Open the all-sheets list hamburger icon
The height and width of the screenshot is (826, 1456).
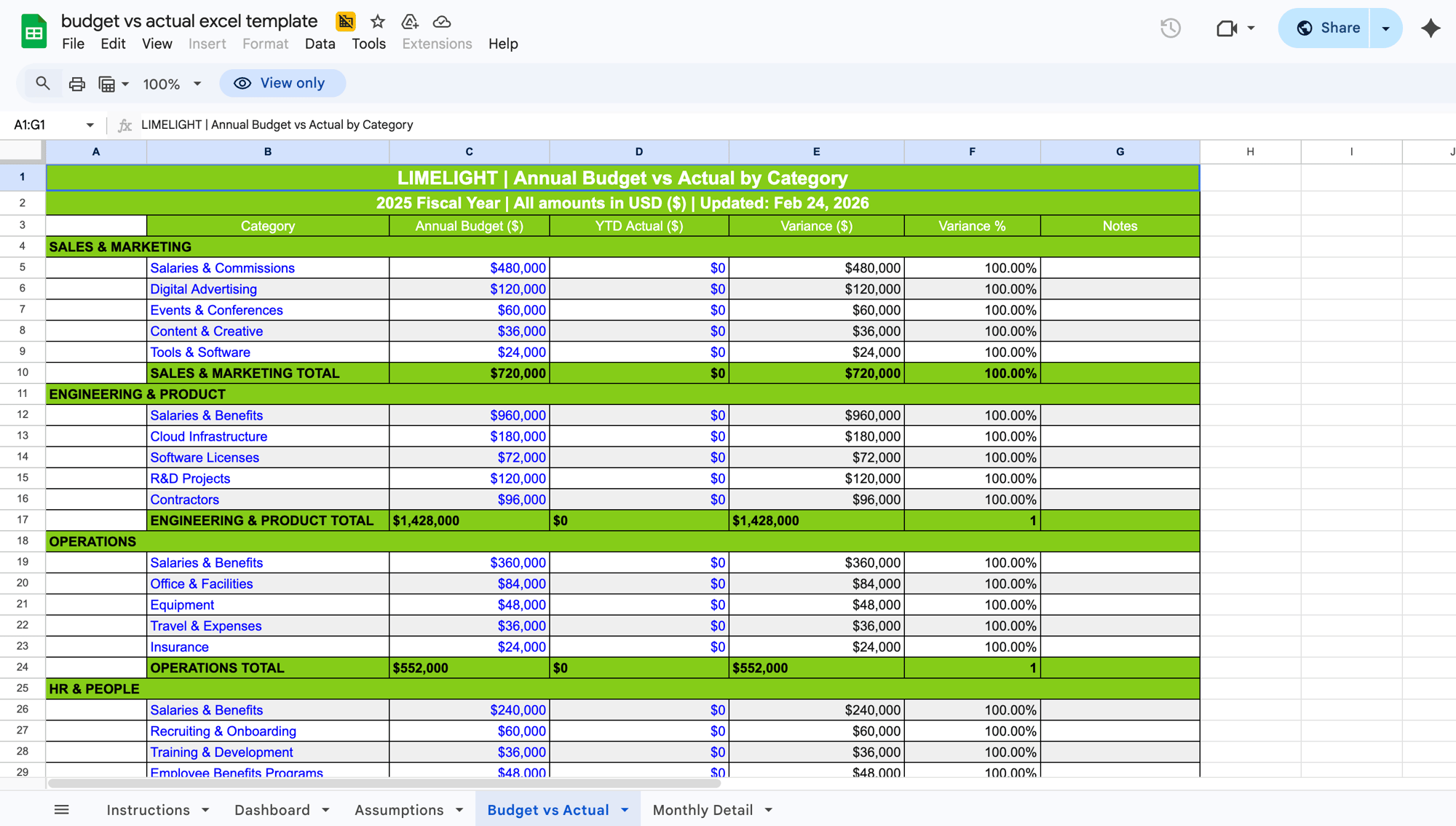pos(62,809)
